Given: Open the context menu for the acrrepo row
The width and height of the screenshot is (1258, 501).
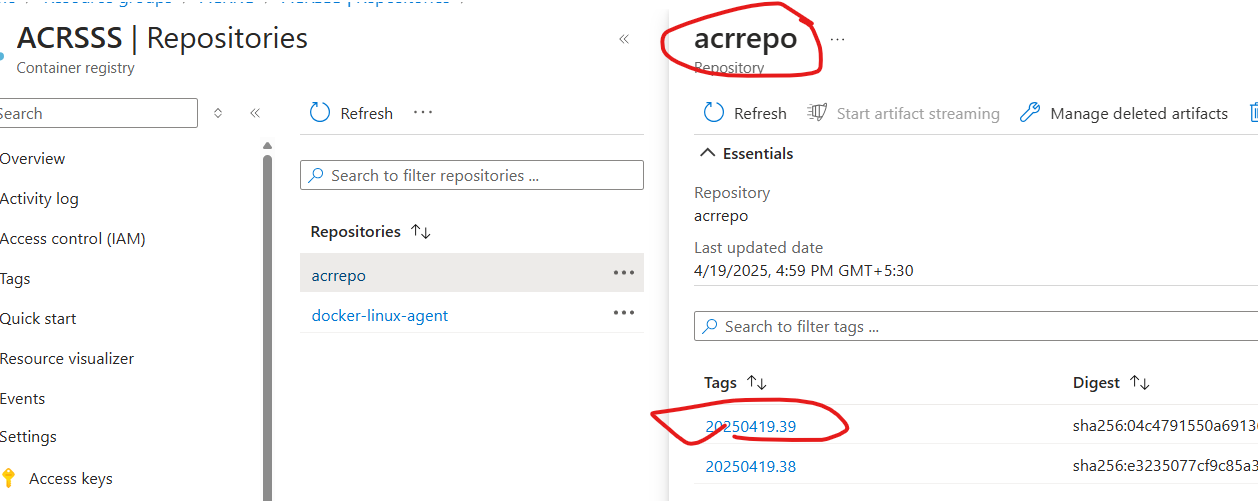Looking at the screenshot, I should [624, 273].
